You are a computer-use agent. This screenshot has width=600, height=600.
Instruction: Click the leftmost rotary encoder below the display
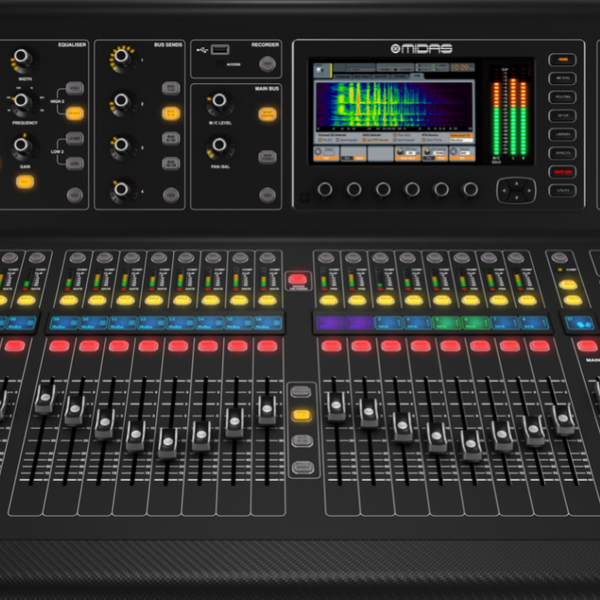[324, 189]
